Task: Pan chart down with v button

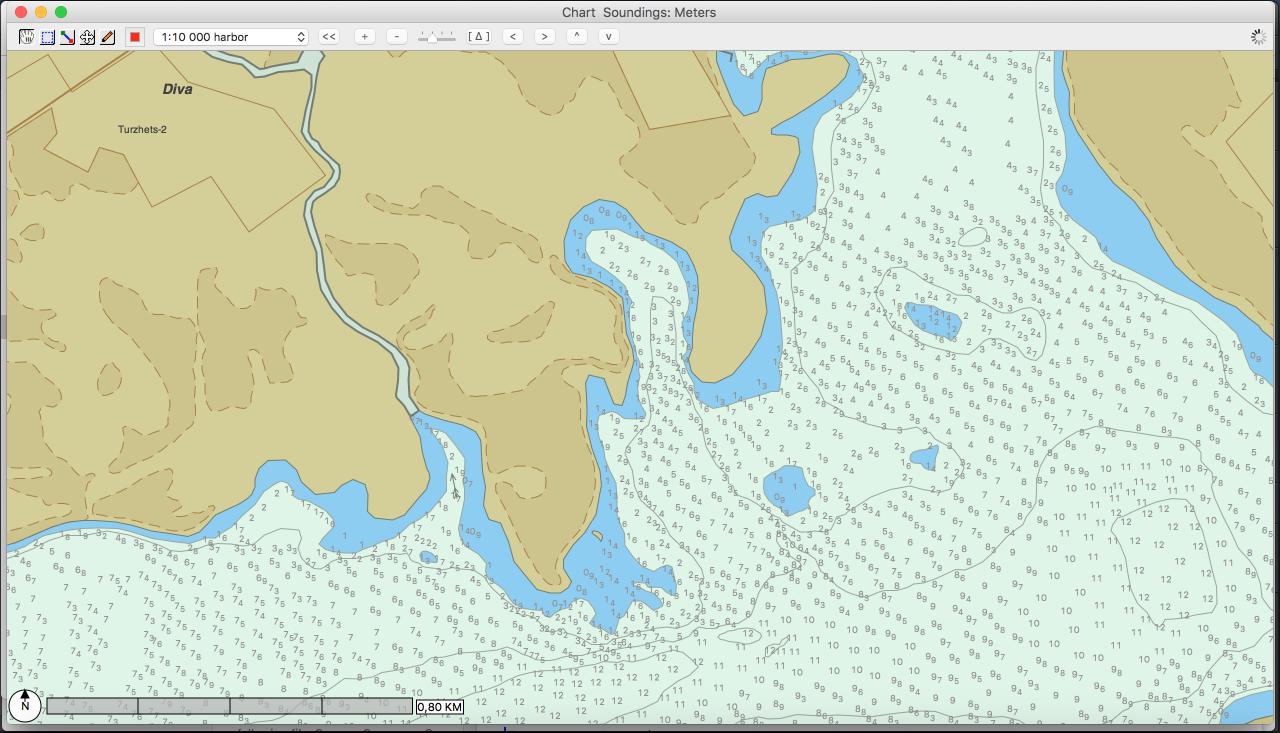Action: [608, 36]
